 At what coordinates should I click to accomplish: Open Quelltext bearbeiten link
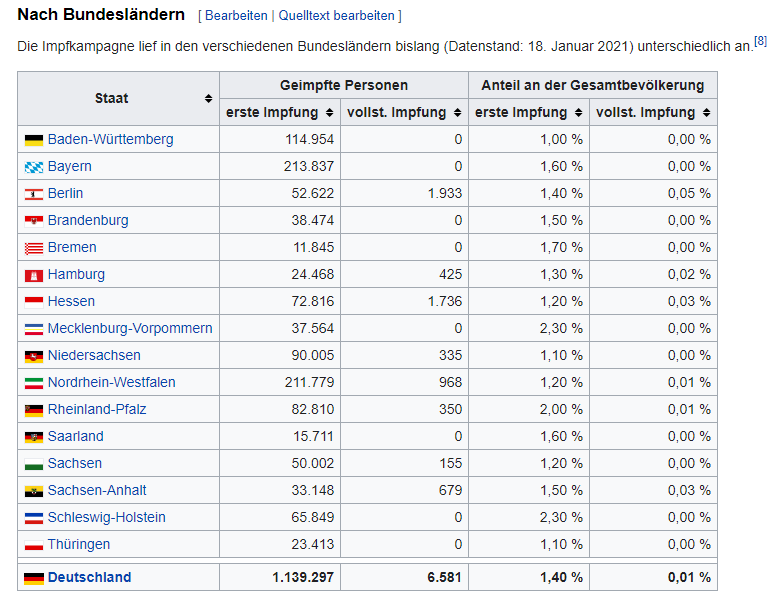tap(337, 16)
